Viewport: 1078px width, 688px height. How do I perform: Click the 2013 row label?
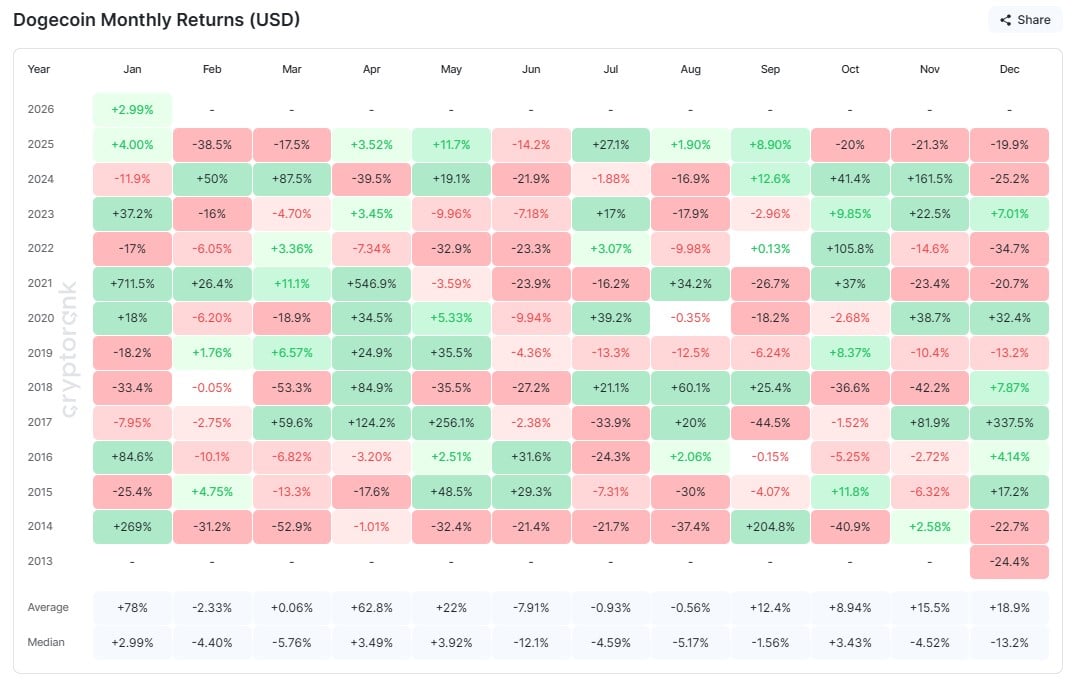tap(39, 561)
